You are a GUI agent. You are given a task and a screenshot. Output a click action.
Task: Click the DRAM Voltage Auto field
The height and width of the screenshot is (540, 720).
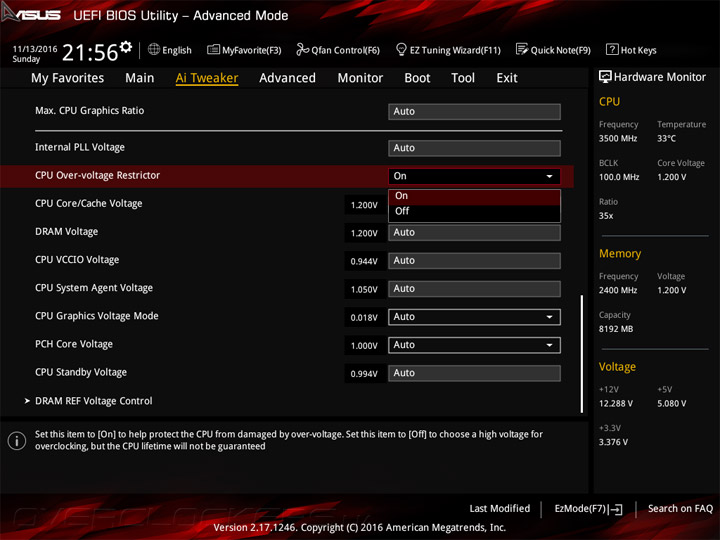click(474, 233)
